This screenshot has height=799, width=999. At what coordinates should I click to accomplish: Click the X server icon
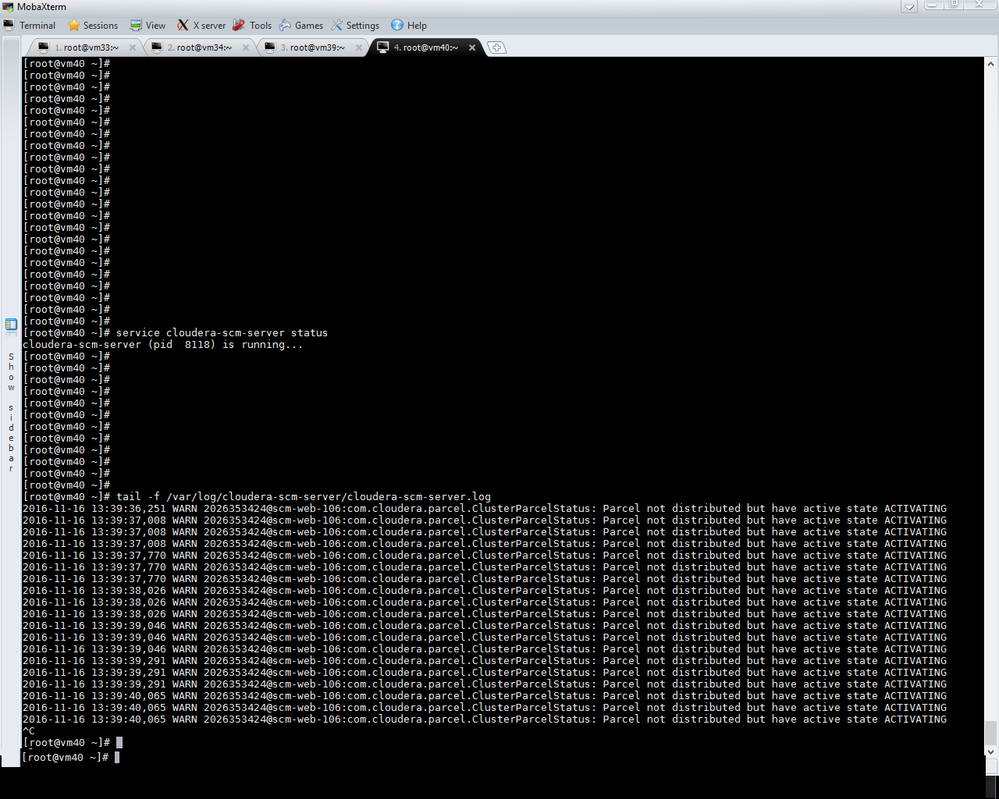tap(182, 25)
